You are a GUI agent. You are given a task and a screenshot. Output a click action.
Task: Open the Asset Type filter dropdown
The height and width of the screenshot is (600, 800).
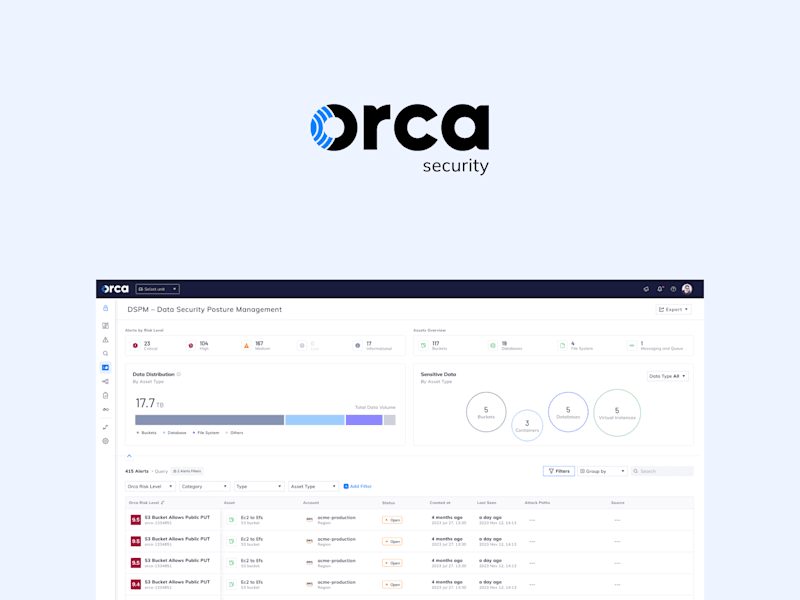313,486
